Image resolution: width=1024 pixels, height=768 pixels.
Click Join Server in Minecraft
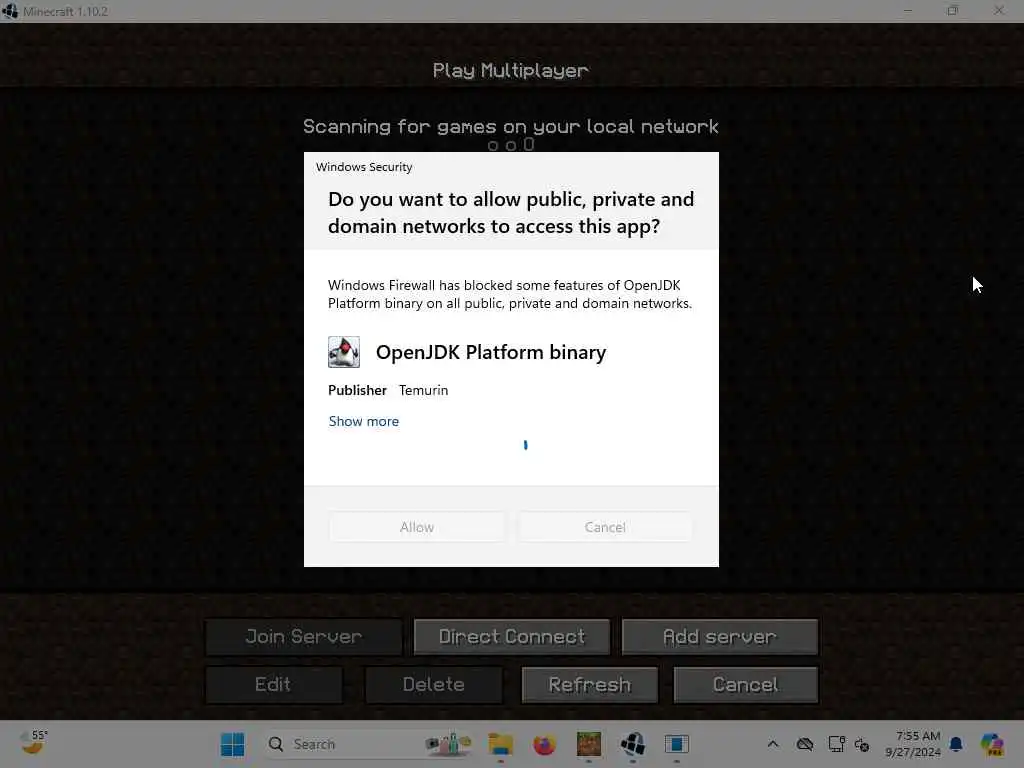tap(304, 637)
